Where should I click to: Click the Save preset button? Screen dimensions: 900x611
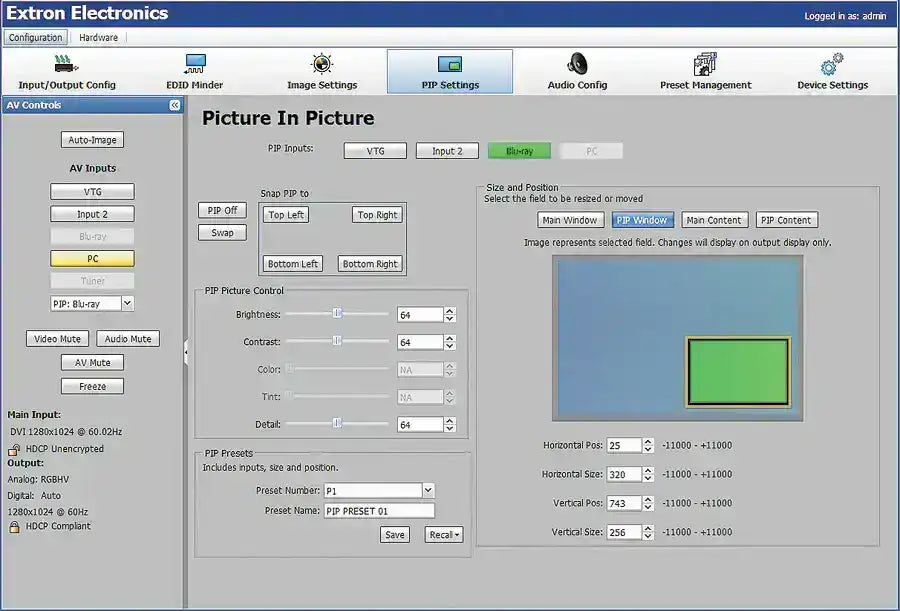click(395, 535)
